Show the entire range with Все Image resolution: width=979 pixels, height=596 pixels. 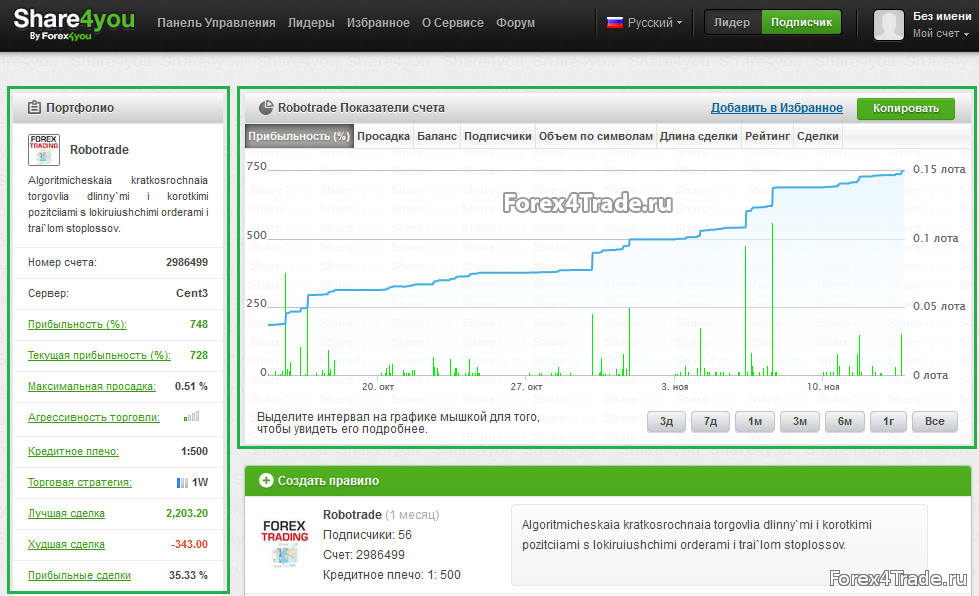click(935, 422)
